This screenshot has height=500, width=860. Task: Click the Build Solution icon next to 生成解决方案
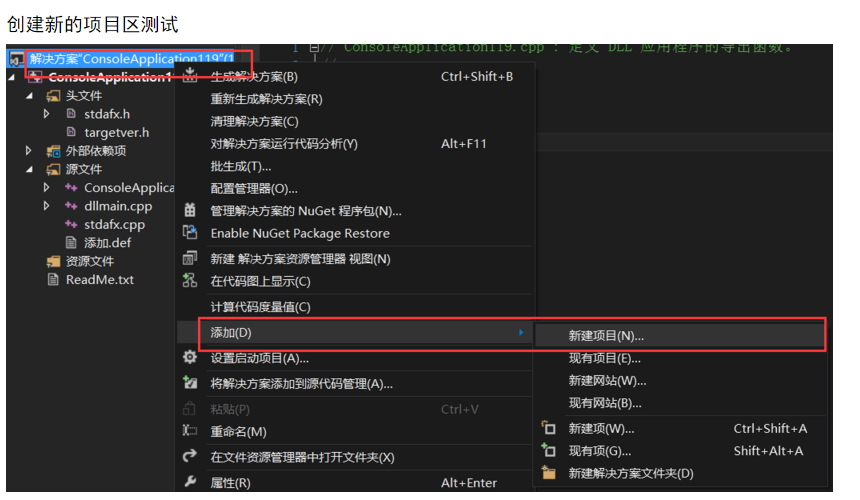(190, 75)
